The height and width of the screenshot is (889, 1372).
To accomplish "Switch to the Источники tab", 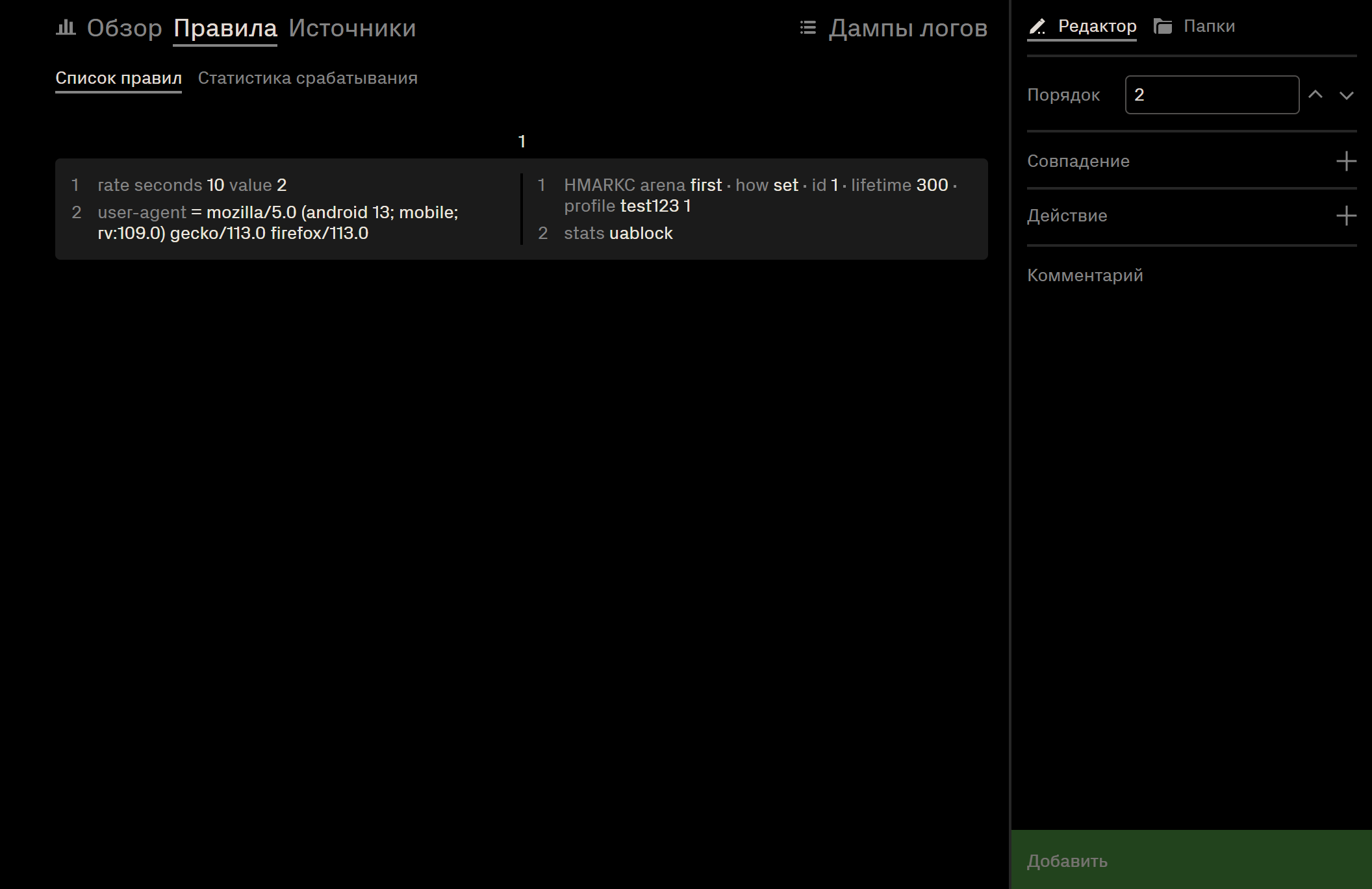I will (352, 28).
